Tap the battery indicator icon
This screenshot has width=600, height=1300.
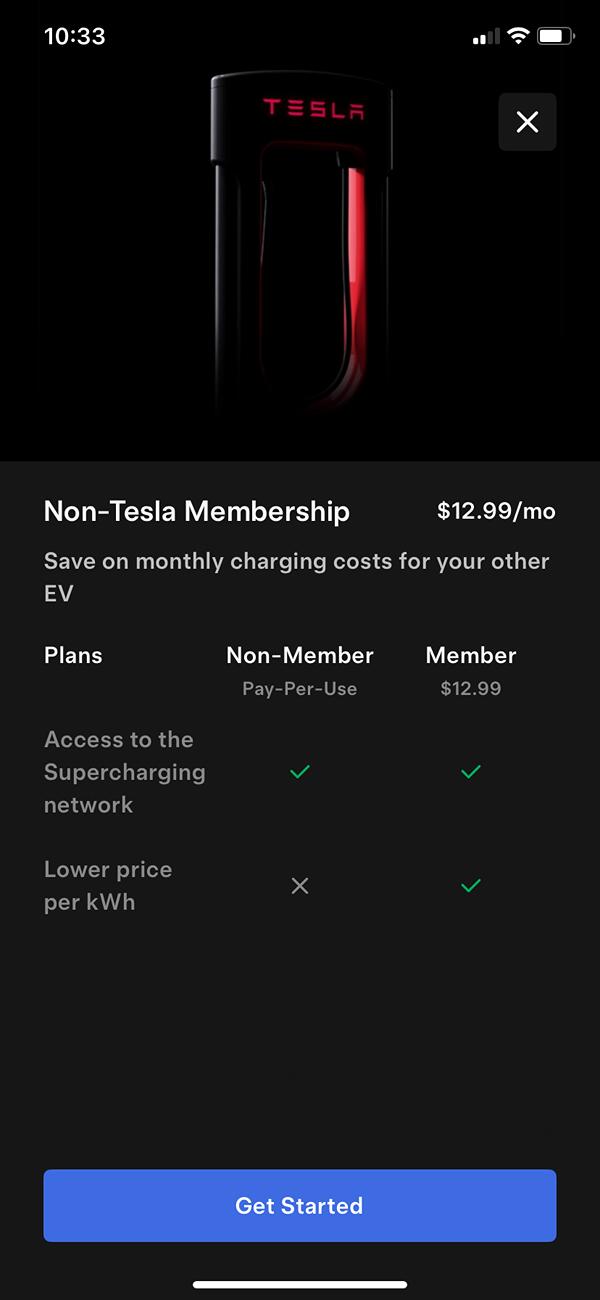click(556, 36)
